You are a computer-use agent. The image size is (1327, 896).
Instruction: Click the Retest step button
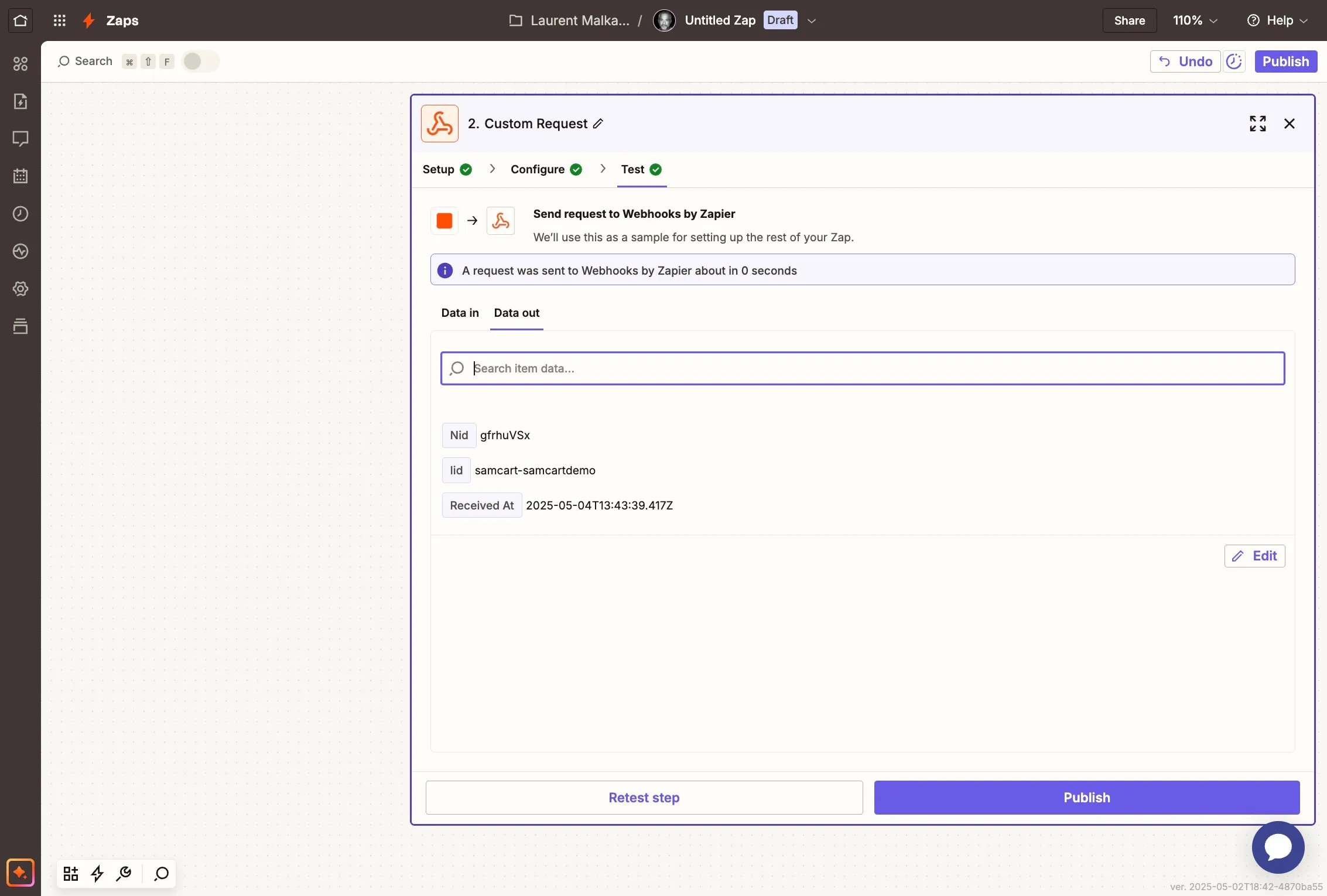[644, 798]
